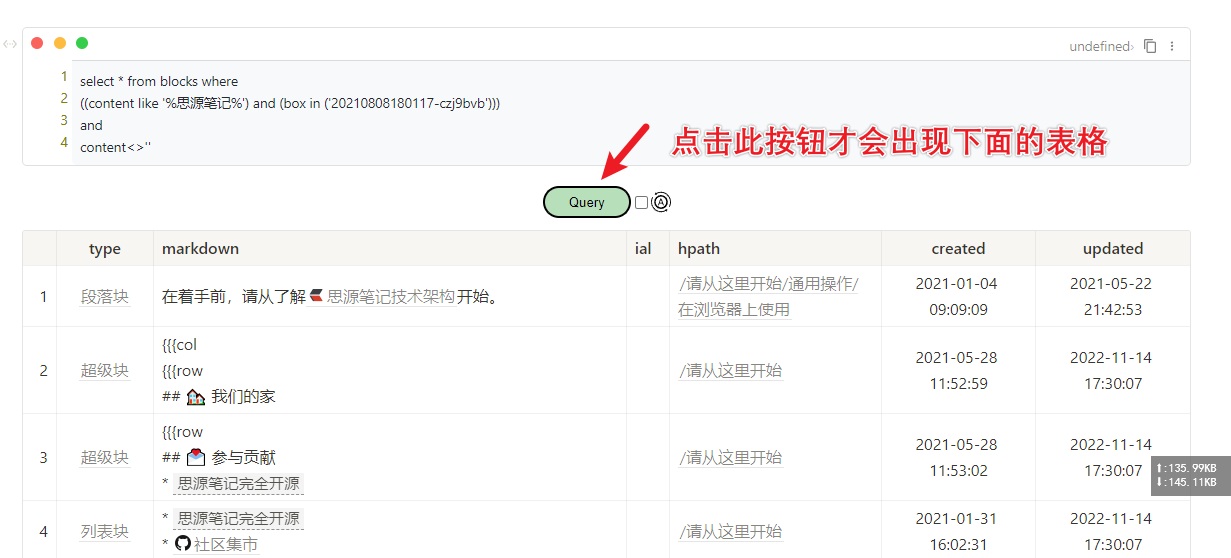Tick the checkbox next to Query
This screenshot has height=558, width=1231.
click(x=641, y=202)
